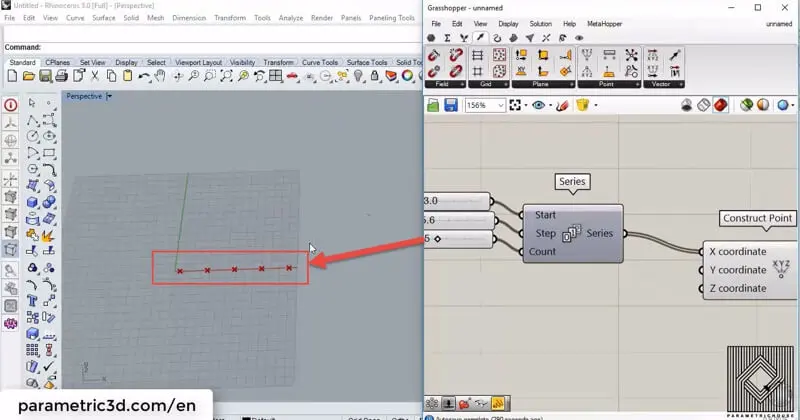Click the Print icon in Rhino toolbar
800x420 pixels.
tap(61, 76)
